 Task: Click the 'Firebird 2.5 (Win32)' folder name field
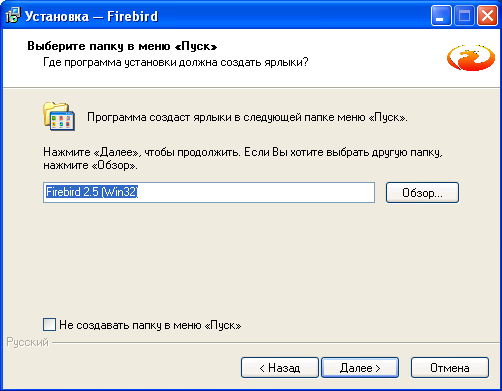point(209,192)
